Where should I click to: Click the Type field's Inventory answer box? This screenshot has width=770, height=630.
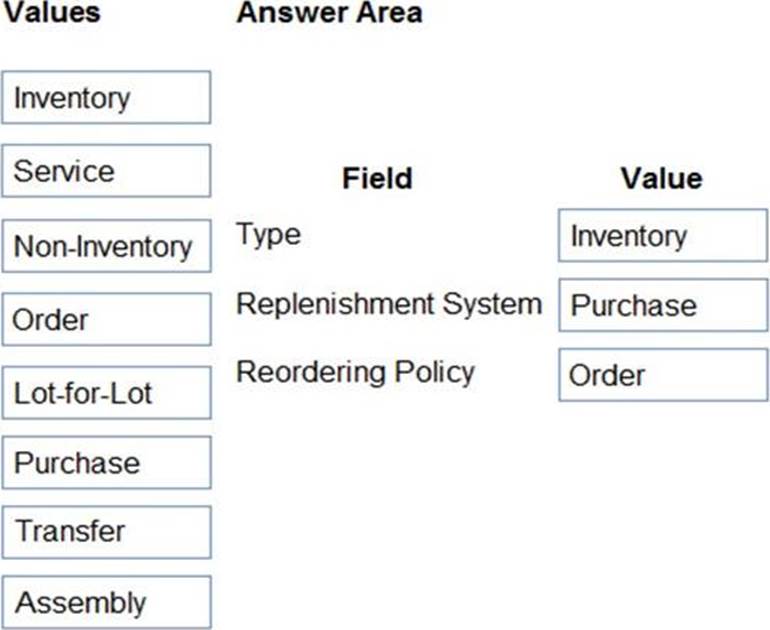(x=662, y=236)
